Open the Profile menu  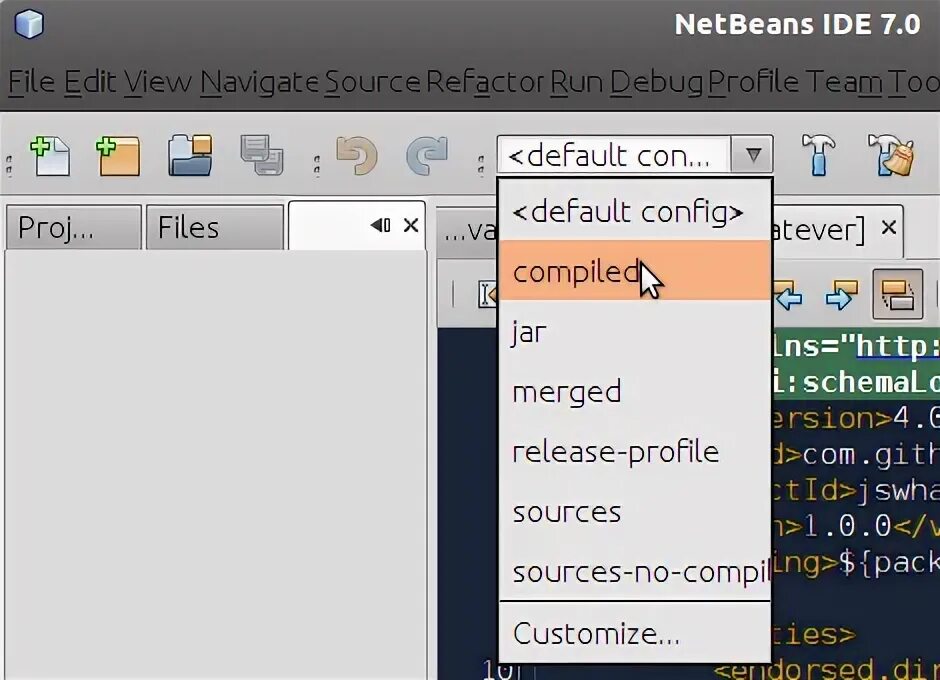(754, 82)
